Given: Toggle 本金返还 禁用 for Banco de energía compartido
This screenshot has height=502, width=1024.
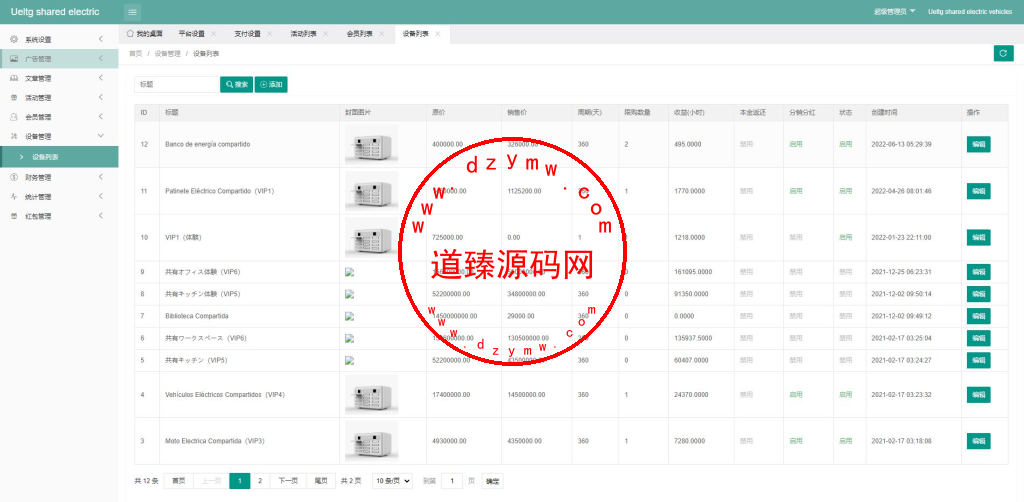Looking at the screenshot, I should click(746, 144).
